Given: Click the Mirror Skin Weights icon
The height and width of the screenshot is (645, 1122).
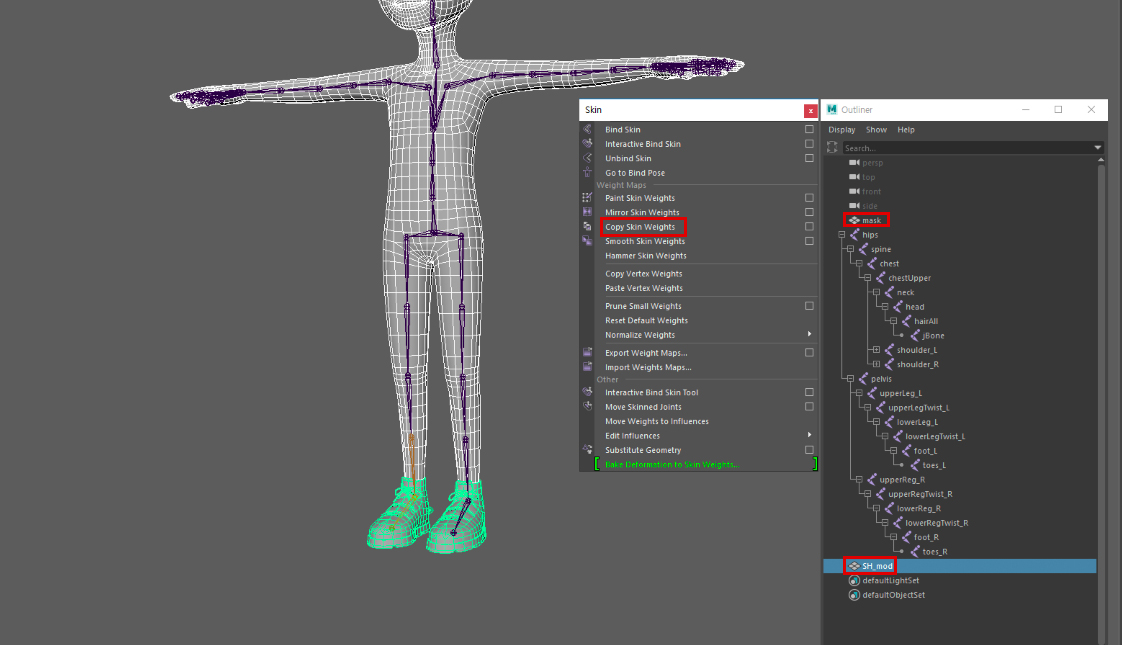Looking at the screenshot, I should click(x=586, y=212).
